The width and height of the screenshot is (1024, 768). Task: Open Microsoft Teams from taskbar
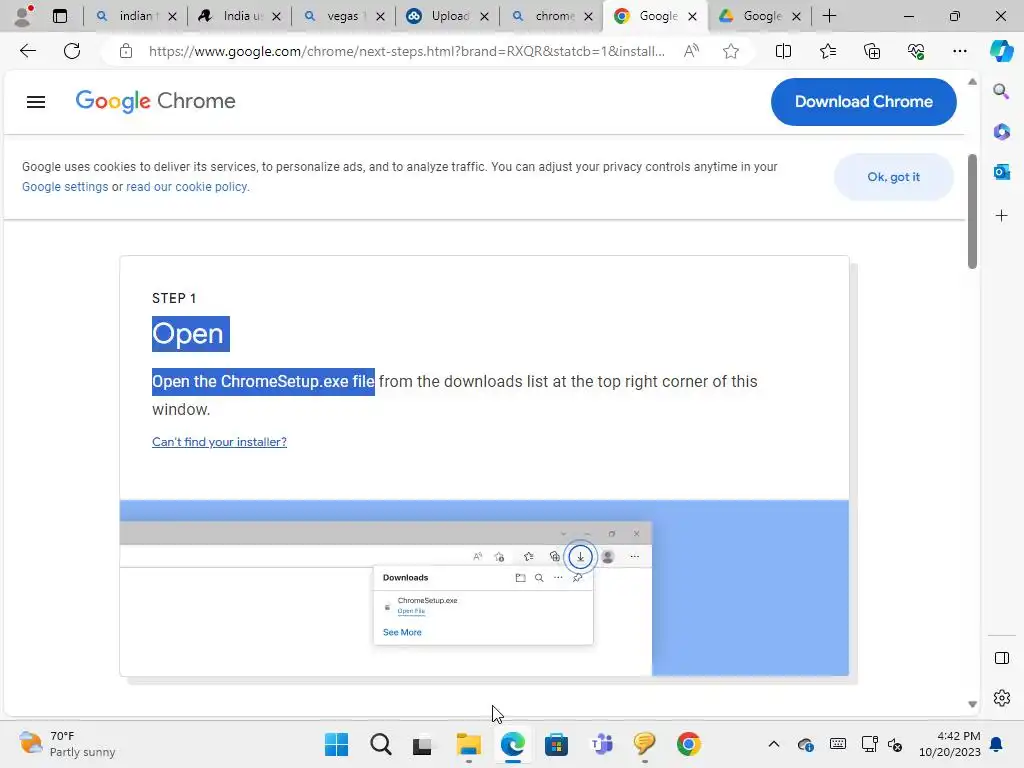pos(601,744)
